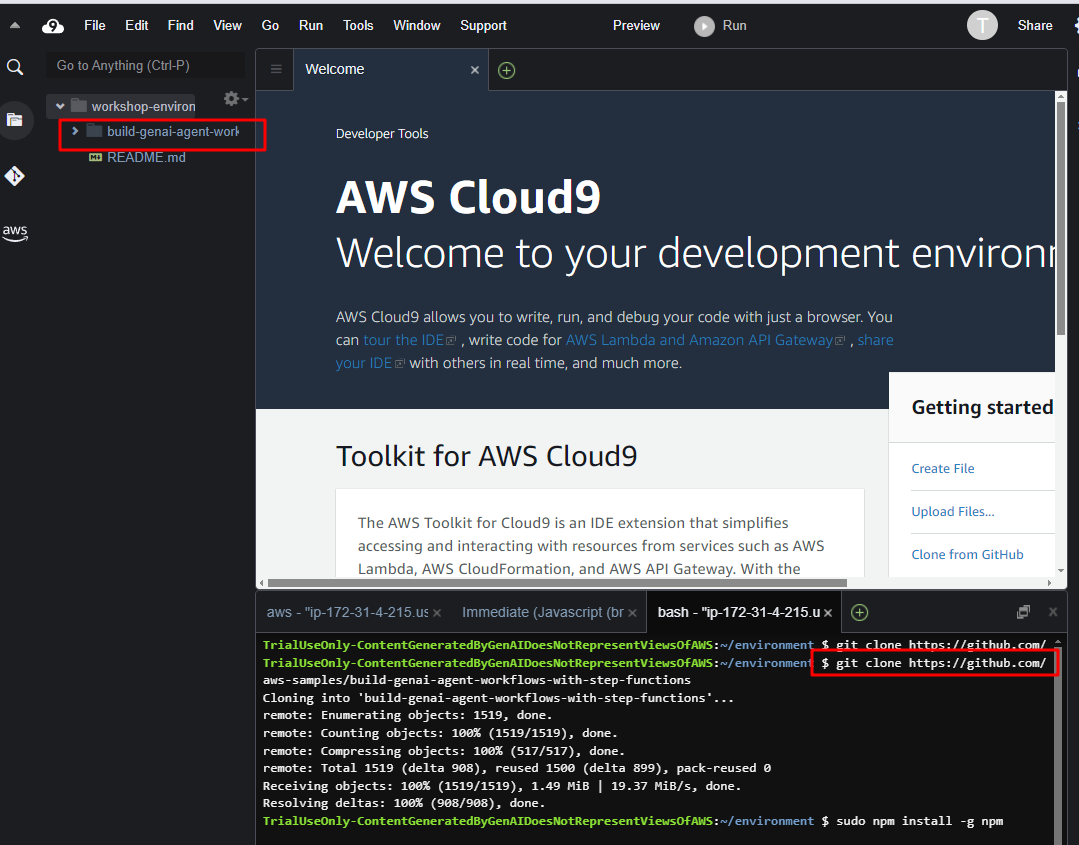Open the Tools menu

(x=358, y=25)
